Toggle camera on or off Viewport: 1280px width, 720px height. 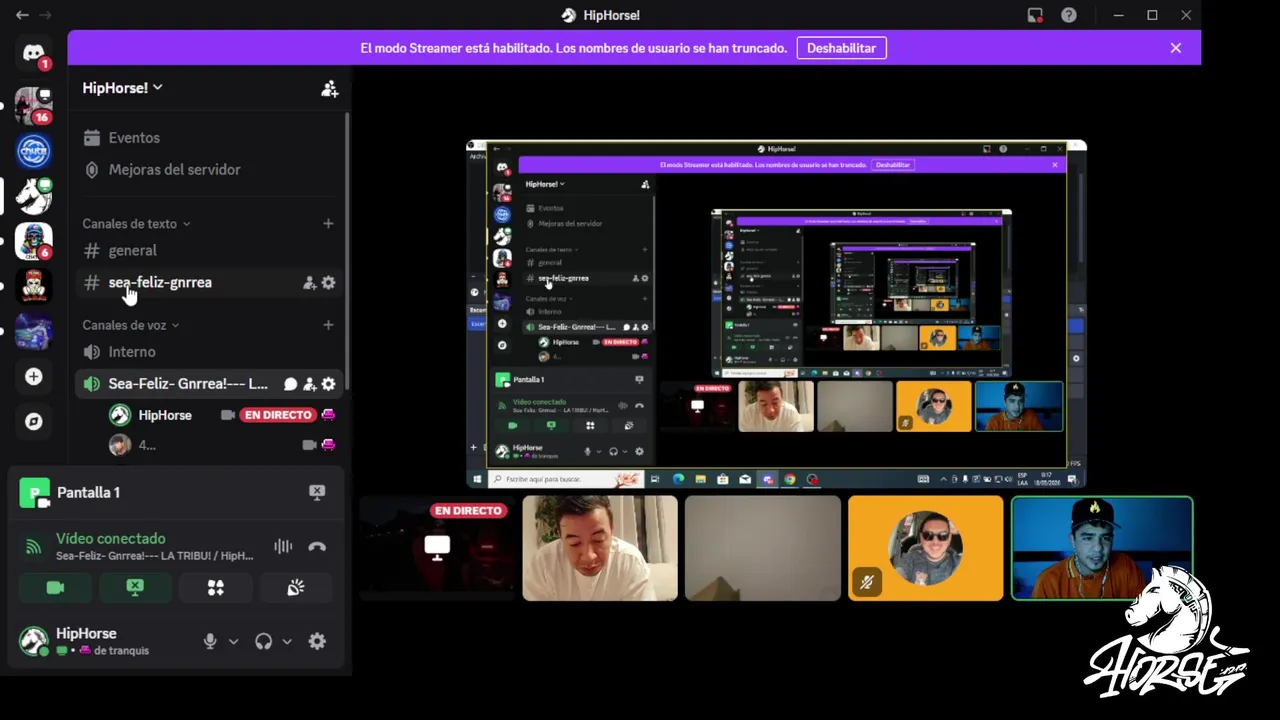point(55,588)
